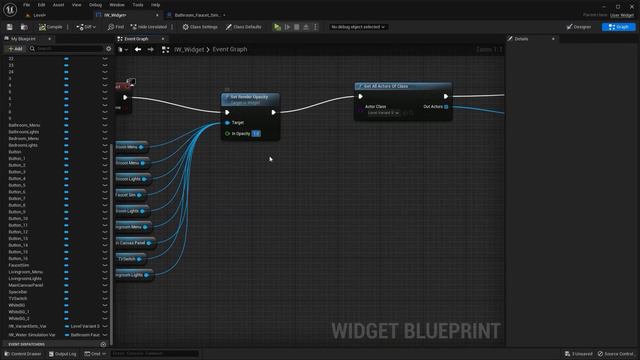Navigate forward in graph history
Screen dimensions: 640x360
[x=151, y=49]
